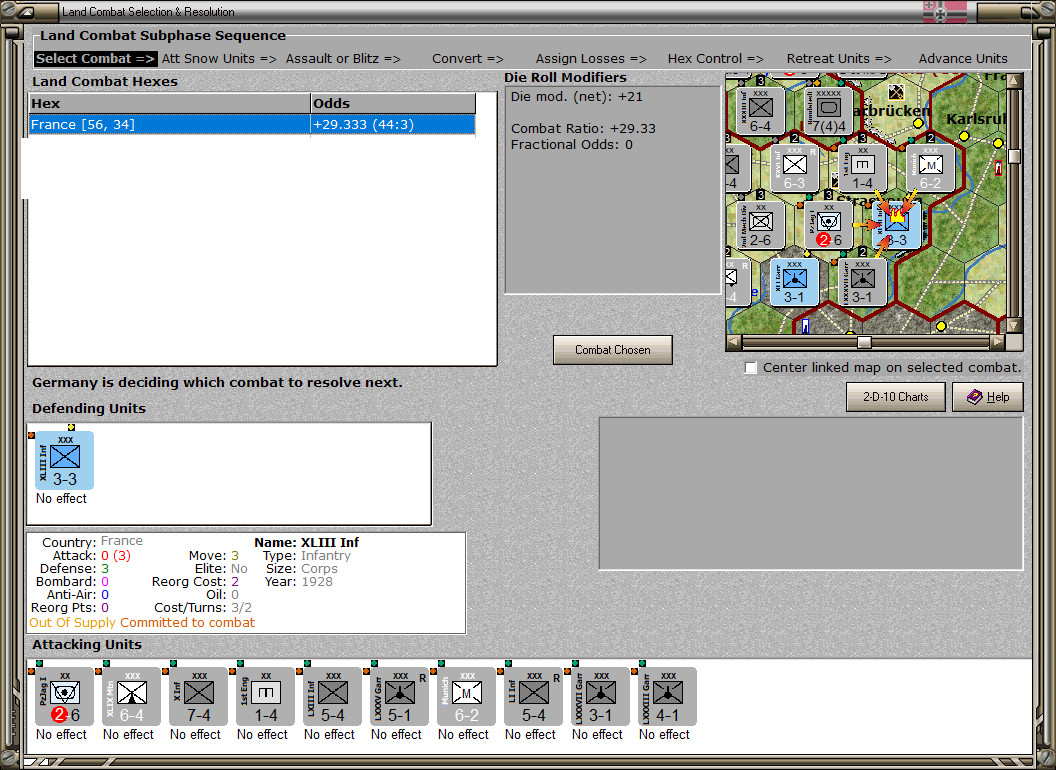Click the Combat Chosen button
The image size is (1056, 770).
click(x=613, y=350)
